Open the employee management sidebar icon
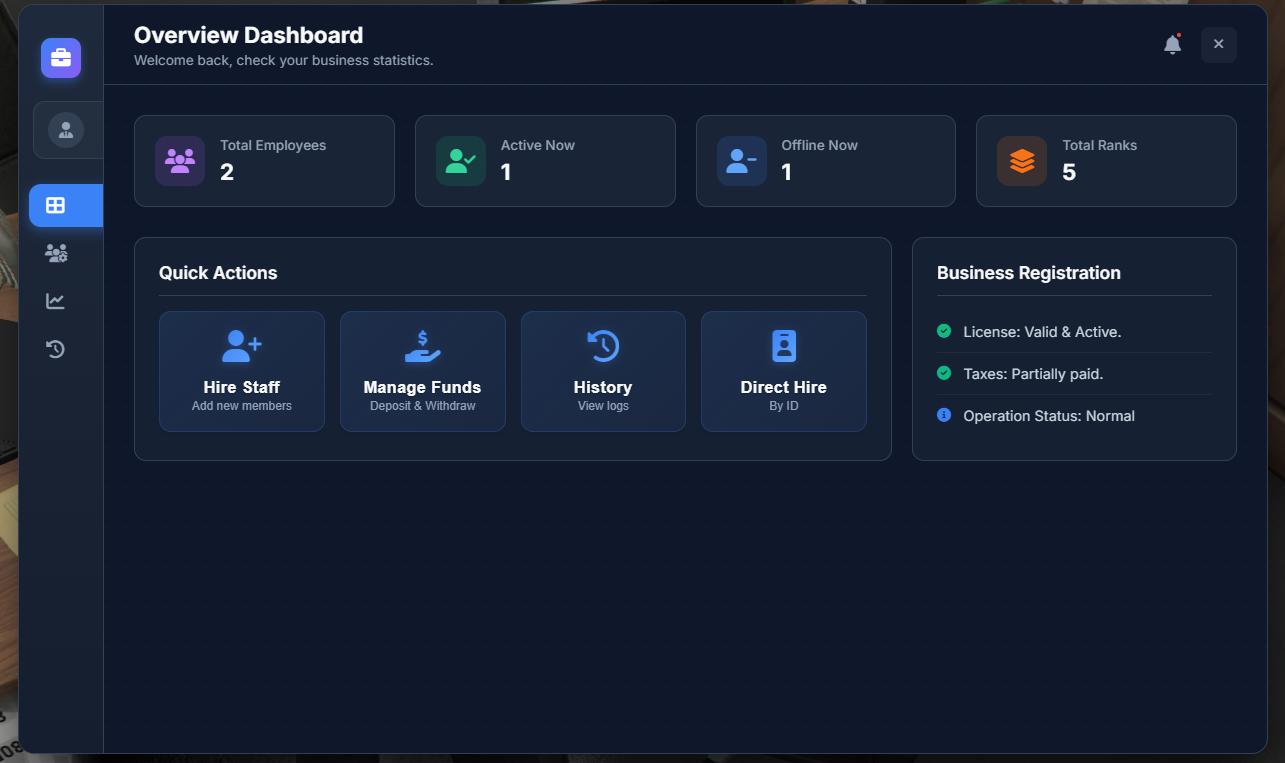This screenshot has width=1285, height=763. [x=56, y=253]
